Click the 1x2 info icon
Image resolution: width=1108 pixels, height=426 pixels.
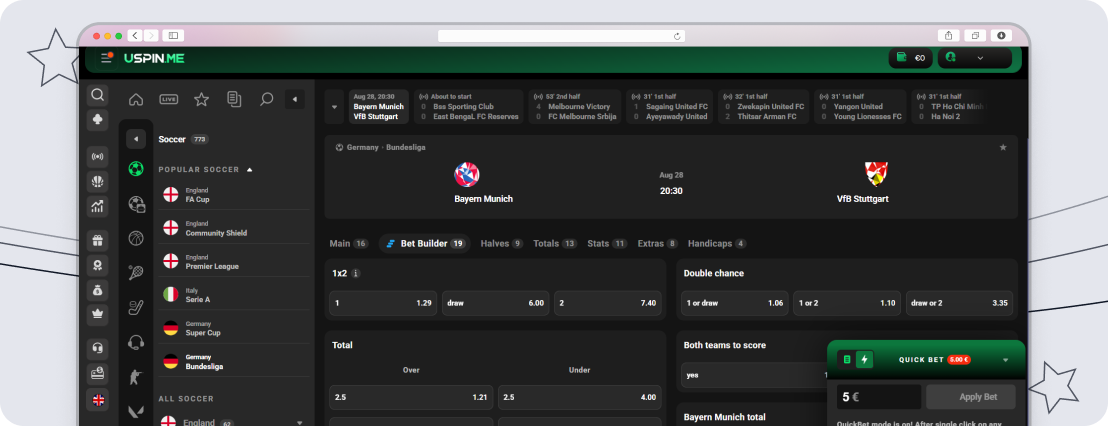(x=355, y=273)
